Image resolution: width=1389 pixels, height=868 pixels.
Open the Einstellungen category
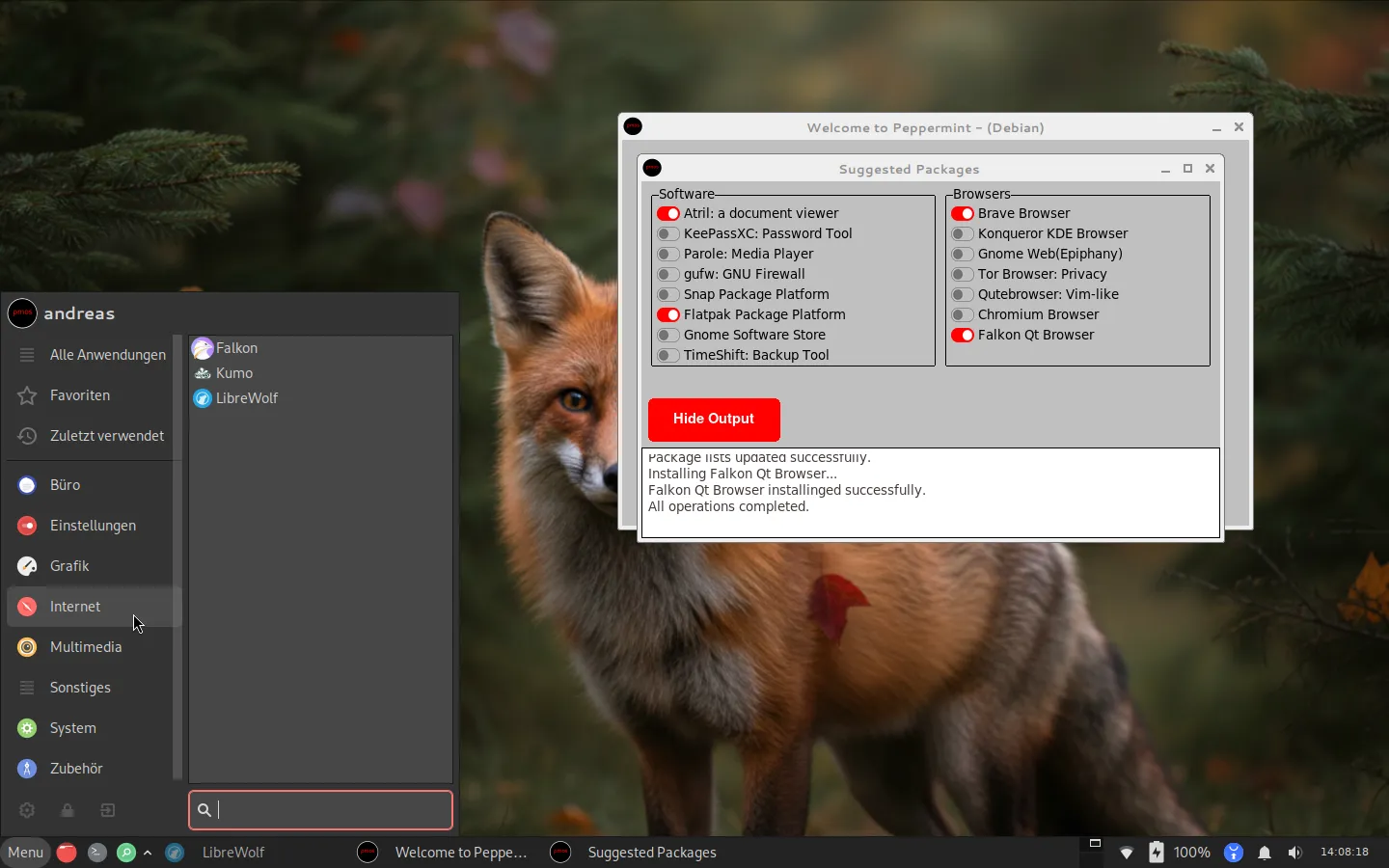[x=93, y=526]
